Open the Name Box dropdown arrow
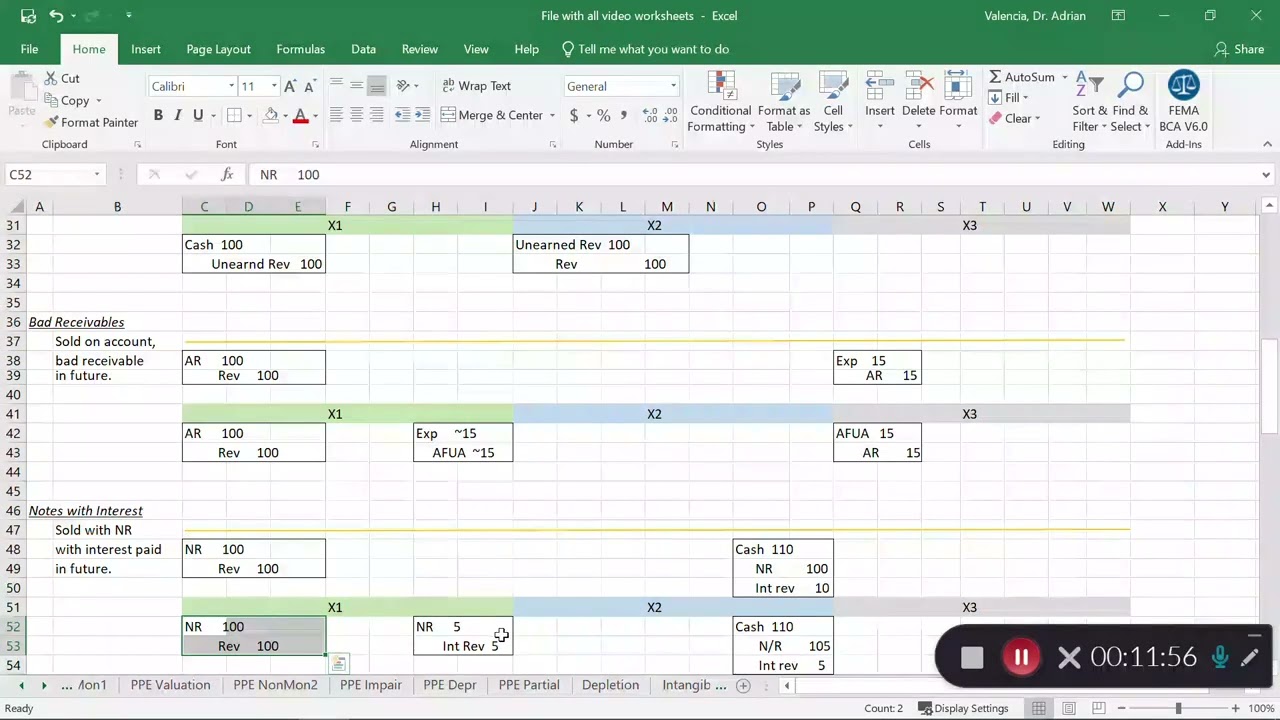The image size is (1280, 720). click(97, 174)
